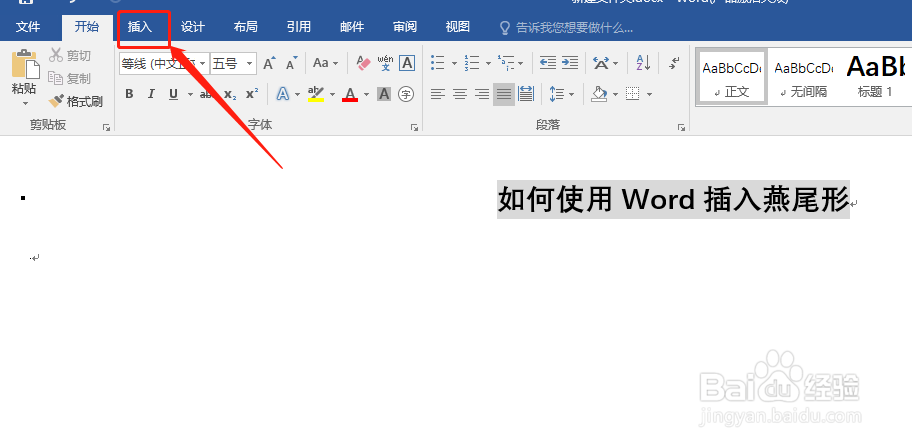Click the 告诉我您想要做什么 search box
The width and height of the screenshot is (912, 447).
(x=567, y=28)
